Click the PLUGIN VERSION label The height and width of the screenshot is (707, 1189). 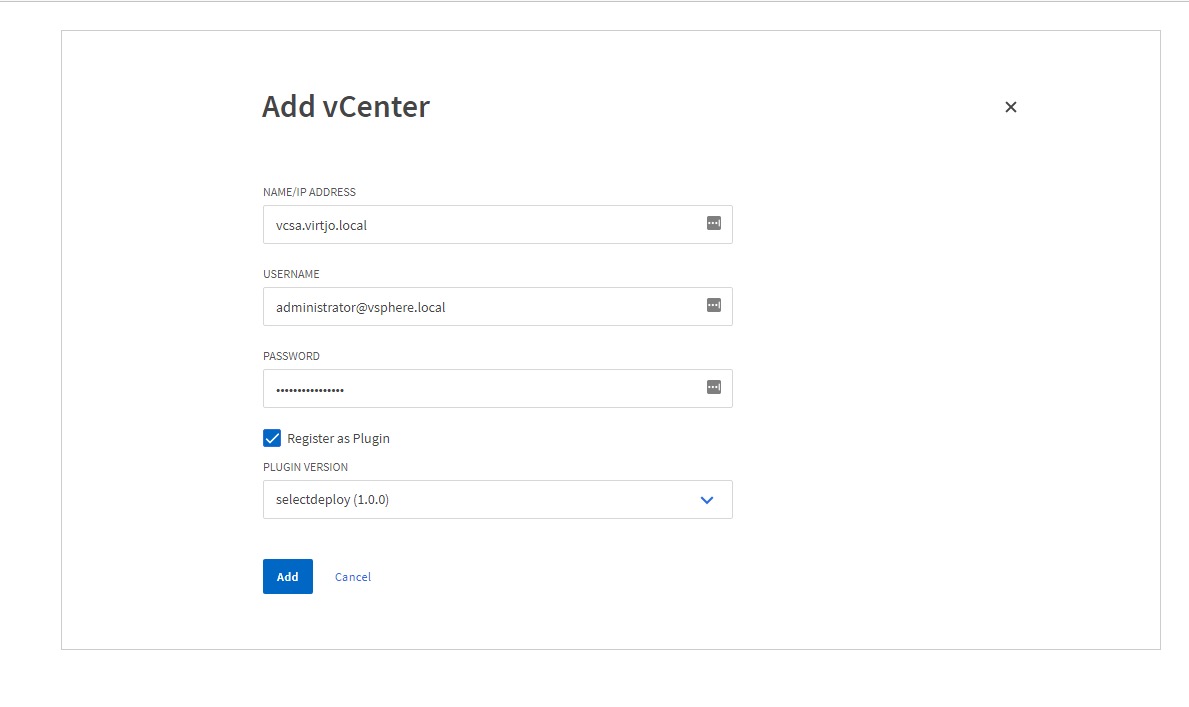coord(305,467)
